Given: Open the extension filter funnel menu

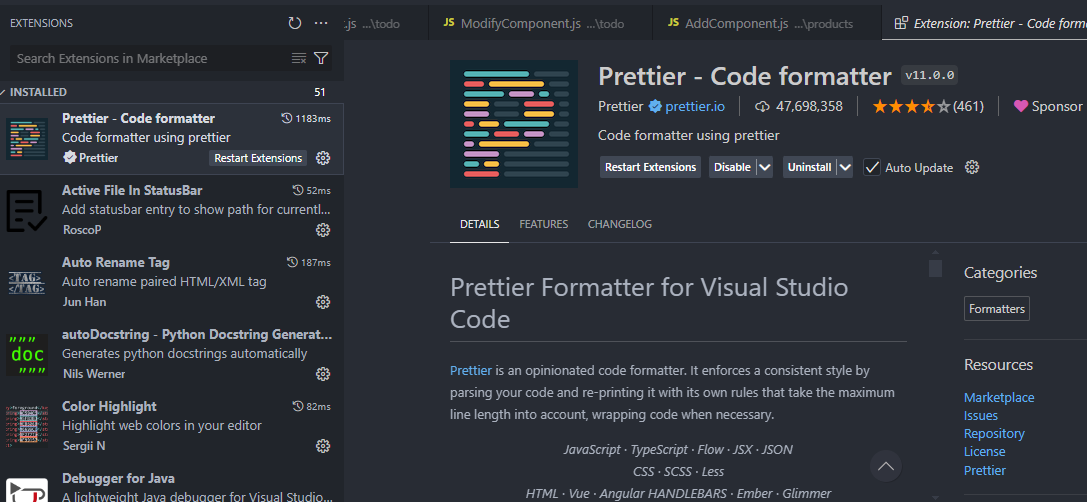Looking at the screenshot, I should click(321, 58).
